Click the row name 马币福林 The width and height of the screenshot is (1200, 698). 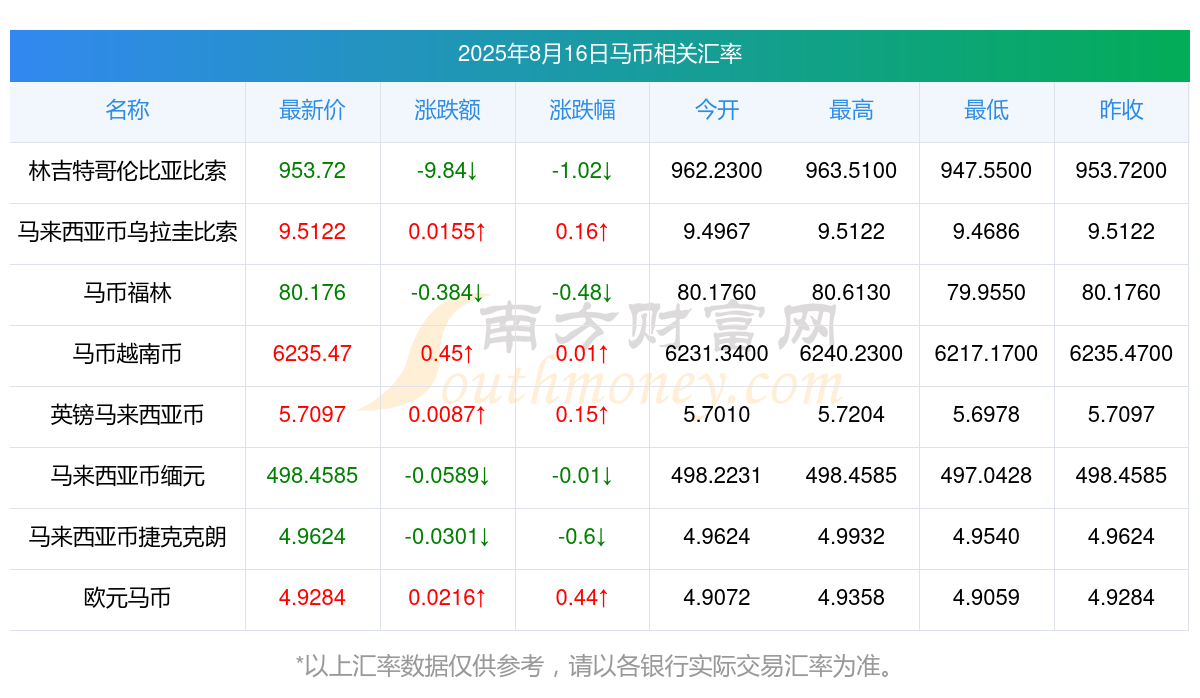[x=128, y=293]
